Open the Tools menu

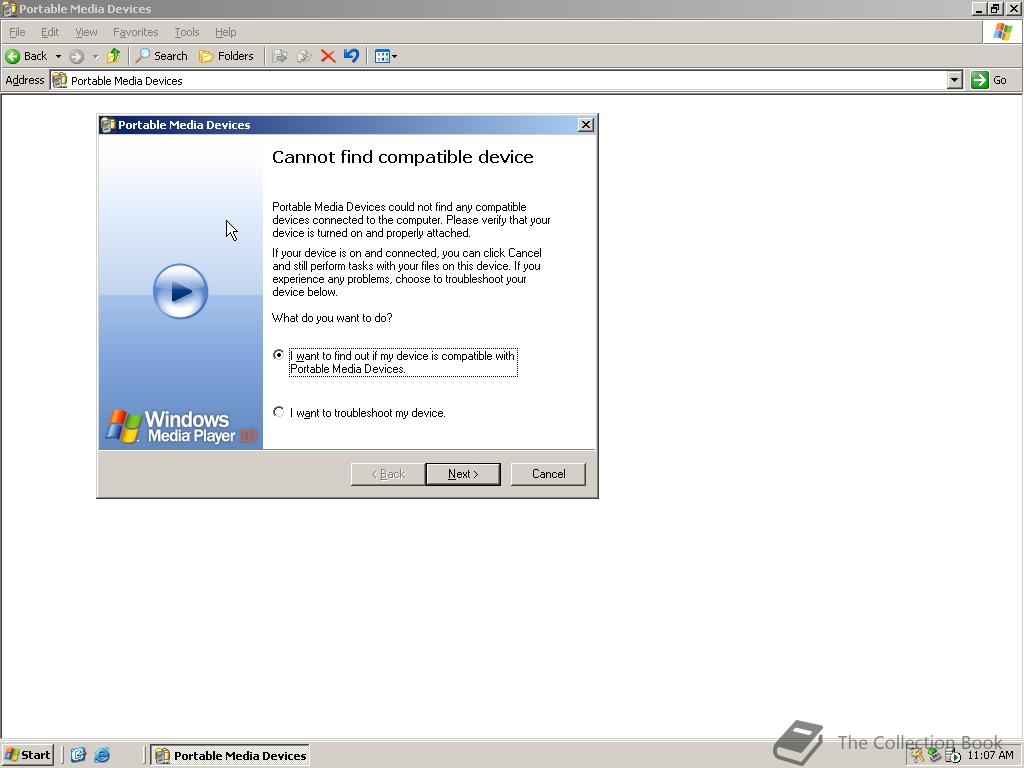pyautogui.click(x=186, y=32)
